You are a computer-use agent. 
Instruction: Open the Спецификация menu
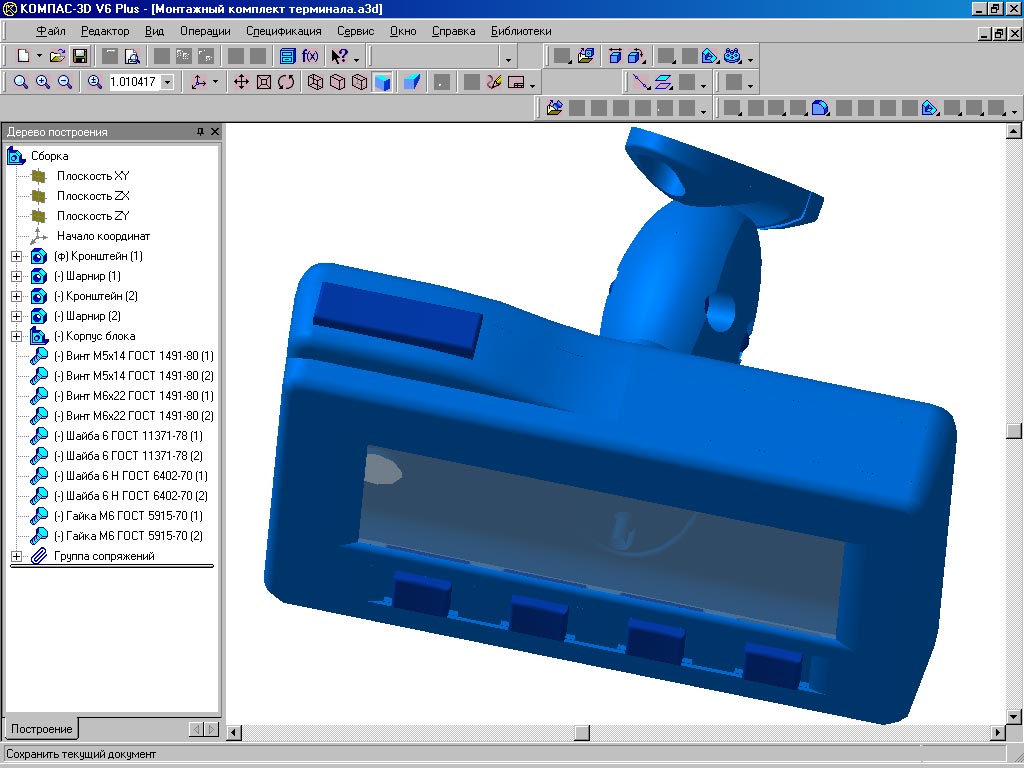tap(283, 31)
